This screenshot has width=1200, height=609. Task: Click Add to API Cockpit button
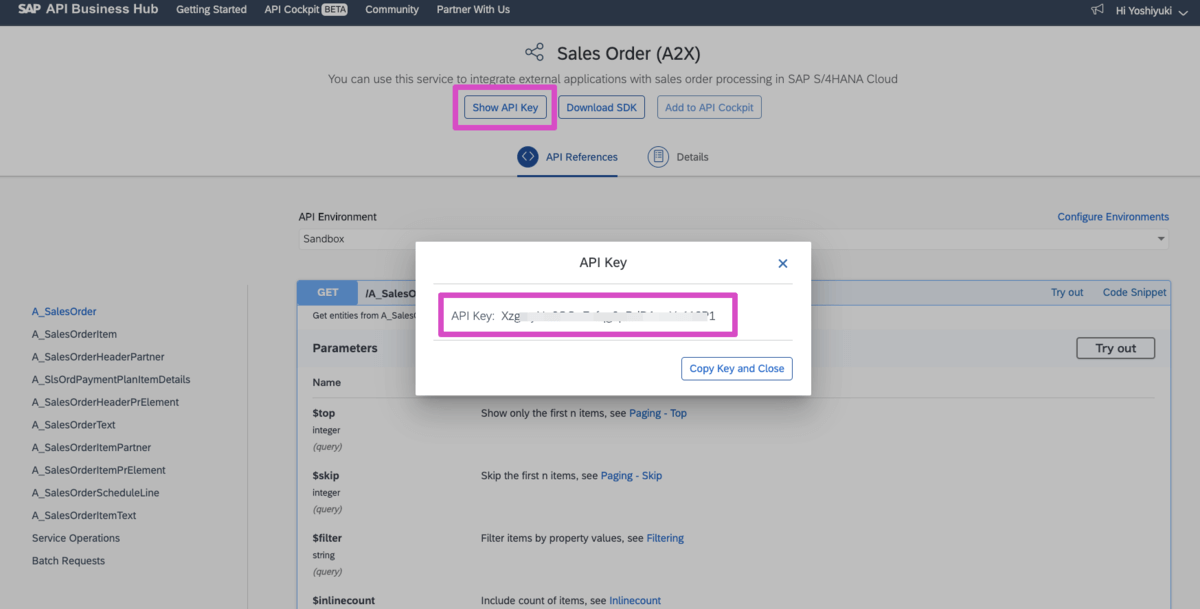[x=709, y=108]
